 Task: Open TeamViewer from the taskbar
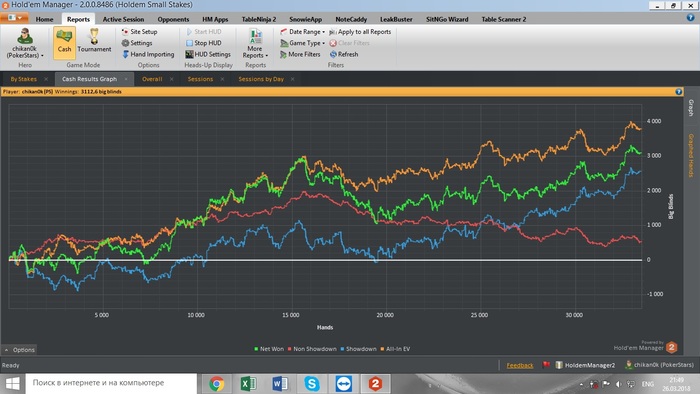click(343, 383)
